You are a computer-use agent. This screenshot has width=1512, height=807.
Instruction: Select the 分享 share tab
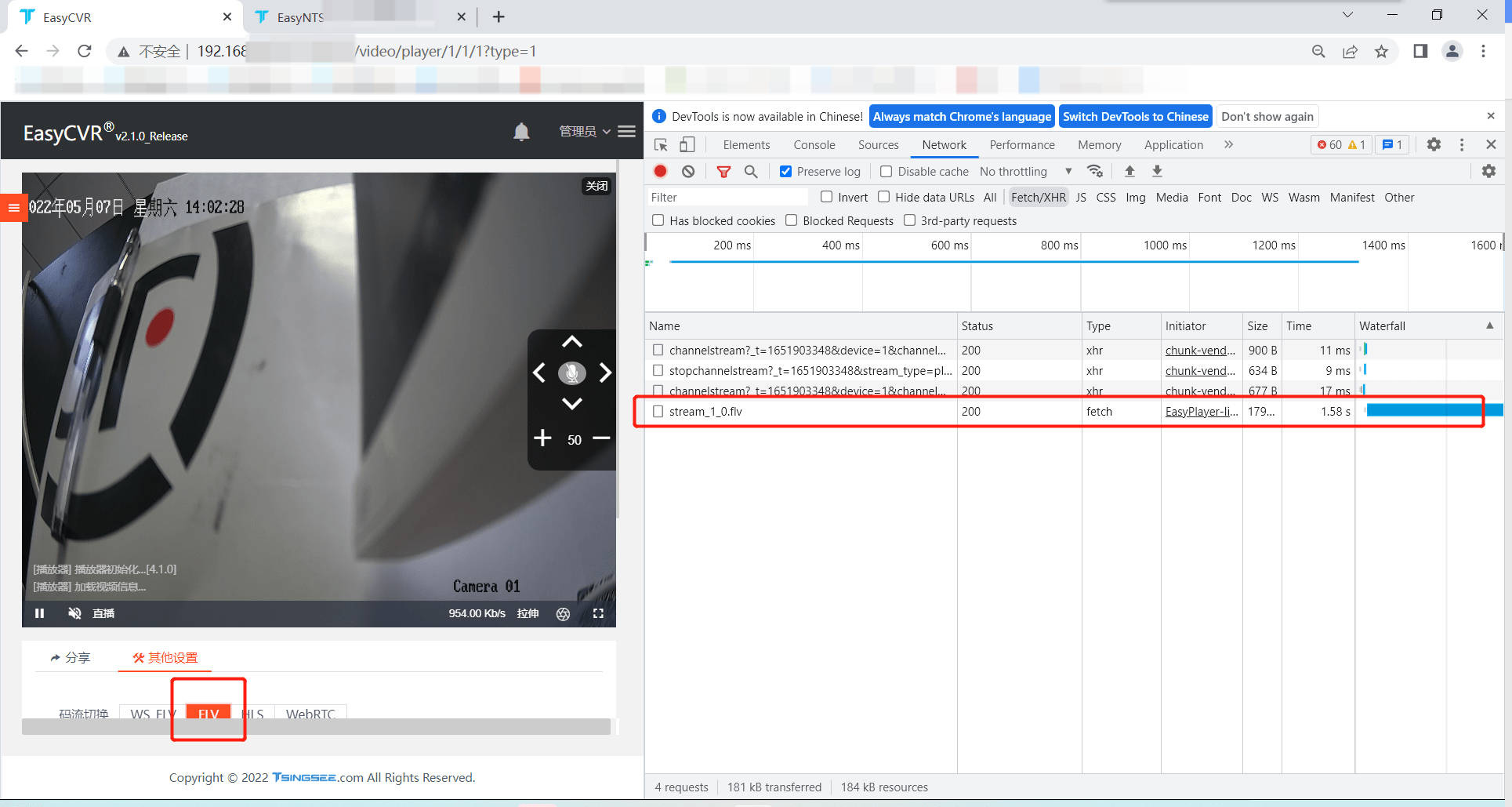point(71,657)
